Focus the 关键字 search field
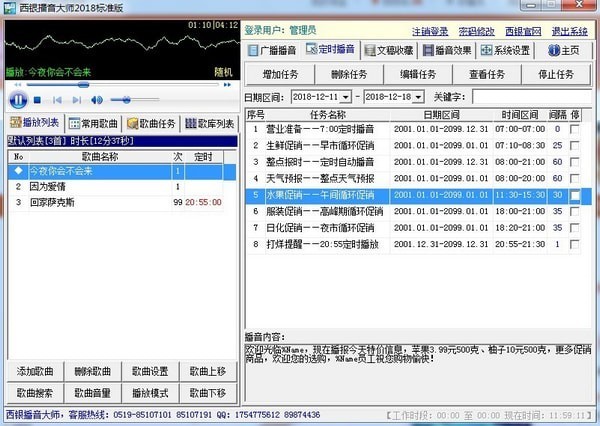The height and width of the screenshot is (426, 600). 532,97
